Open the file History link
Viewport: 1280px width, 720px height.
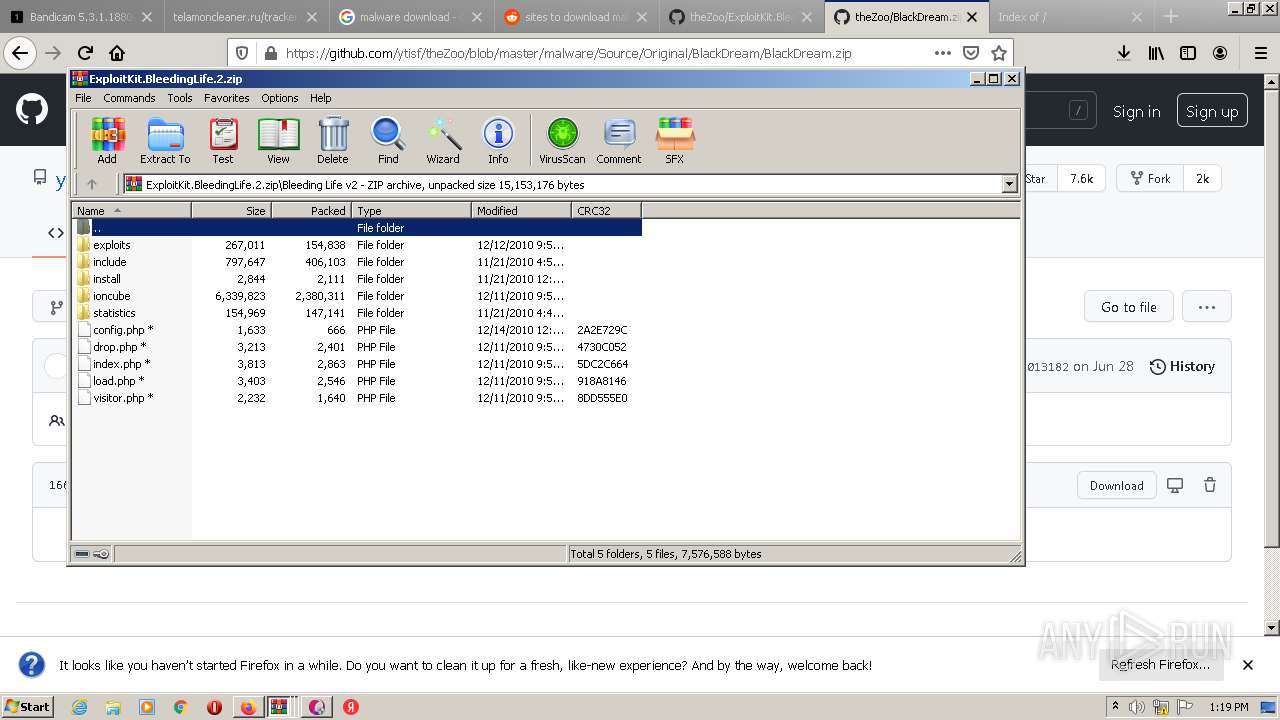coord(1182,366)
